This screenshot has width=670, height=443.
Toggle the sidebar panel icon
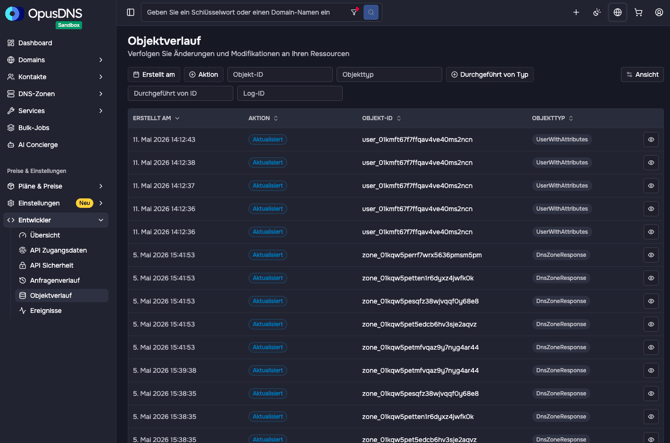coord(131,12)
